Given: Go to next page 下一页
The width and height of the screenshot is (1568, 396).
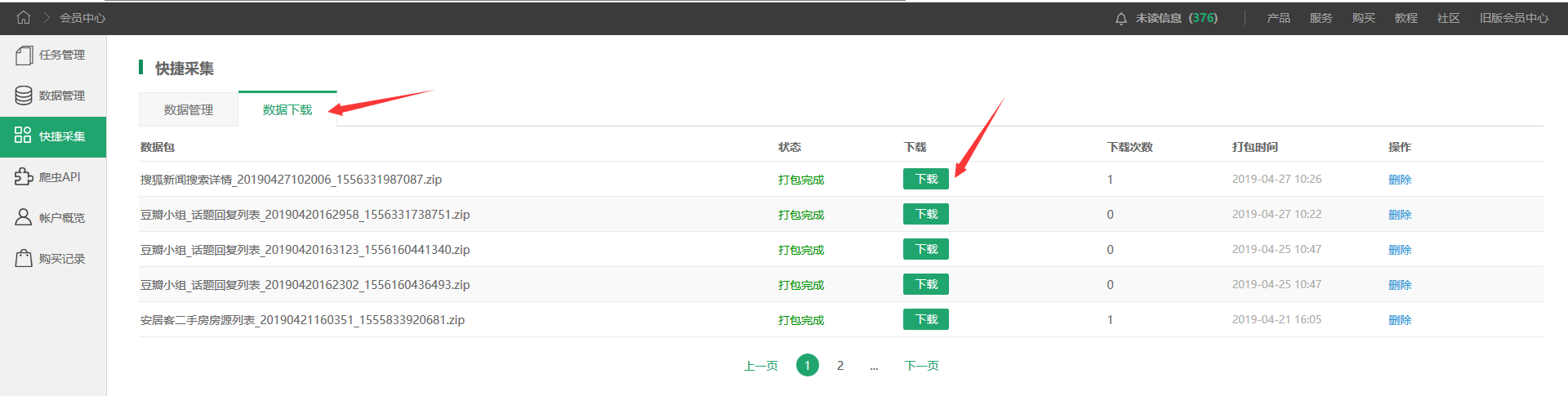Looking at the screenshot, I should [x=921, y=366].
